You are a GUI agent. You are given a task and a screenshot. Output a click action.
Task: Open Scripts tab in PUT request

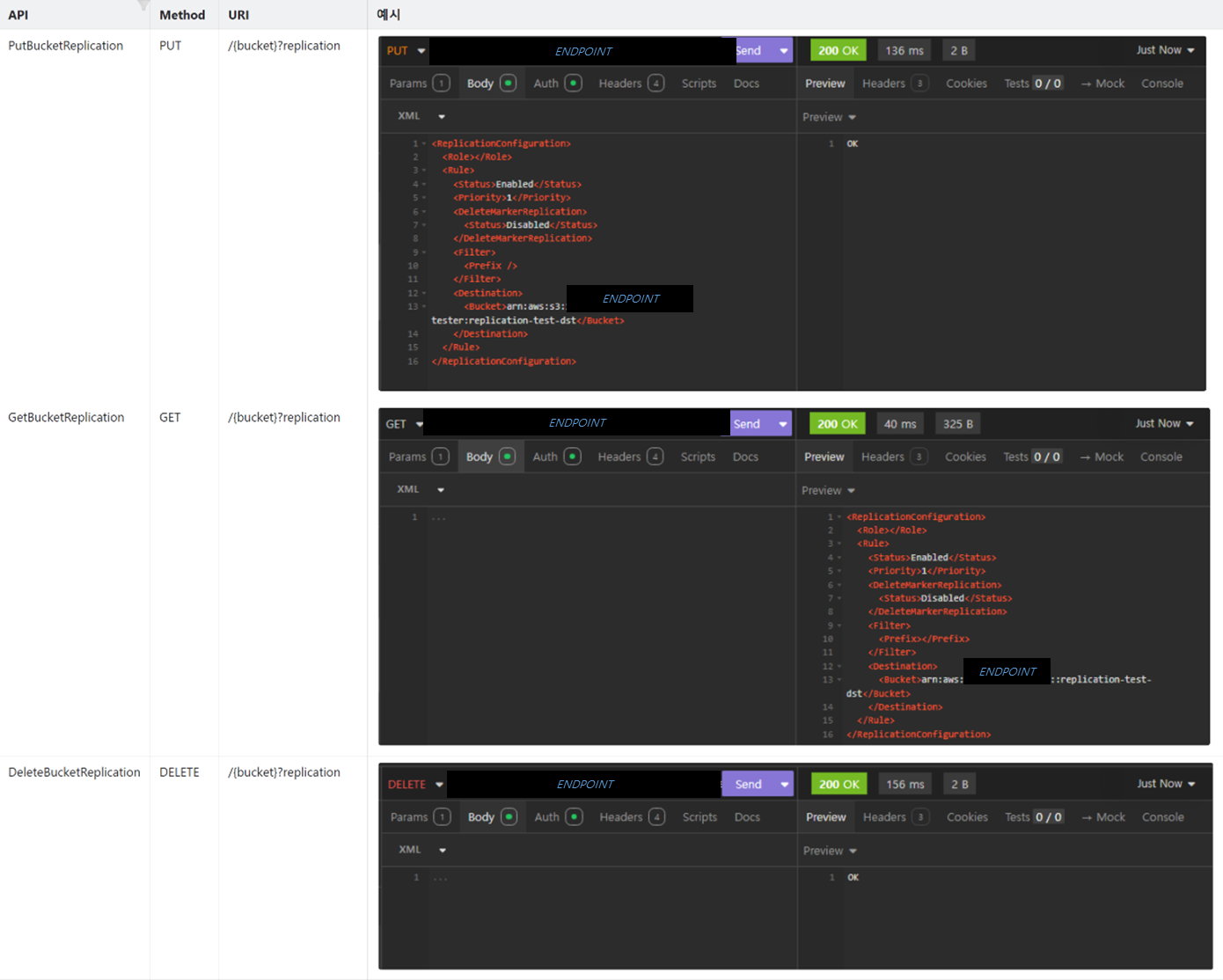point(699,84)
